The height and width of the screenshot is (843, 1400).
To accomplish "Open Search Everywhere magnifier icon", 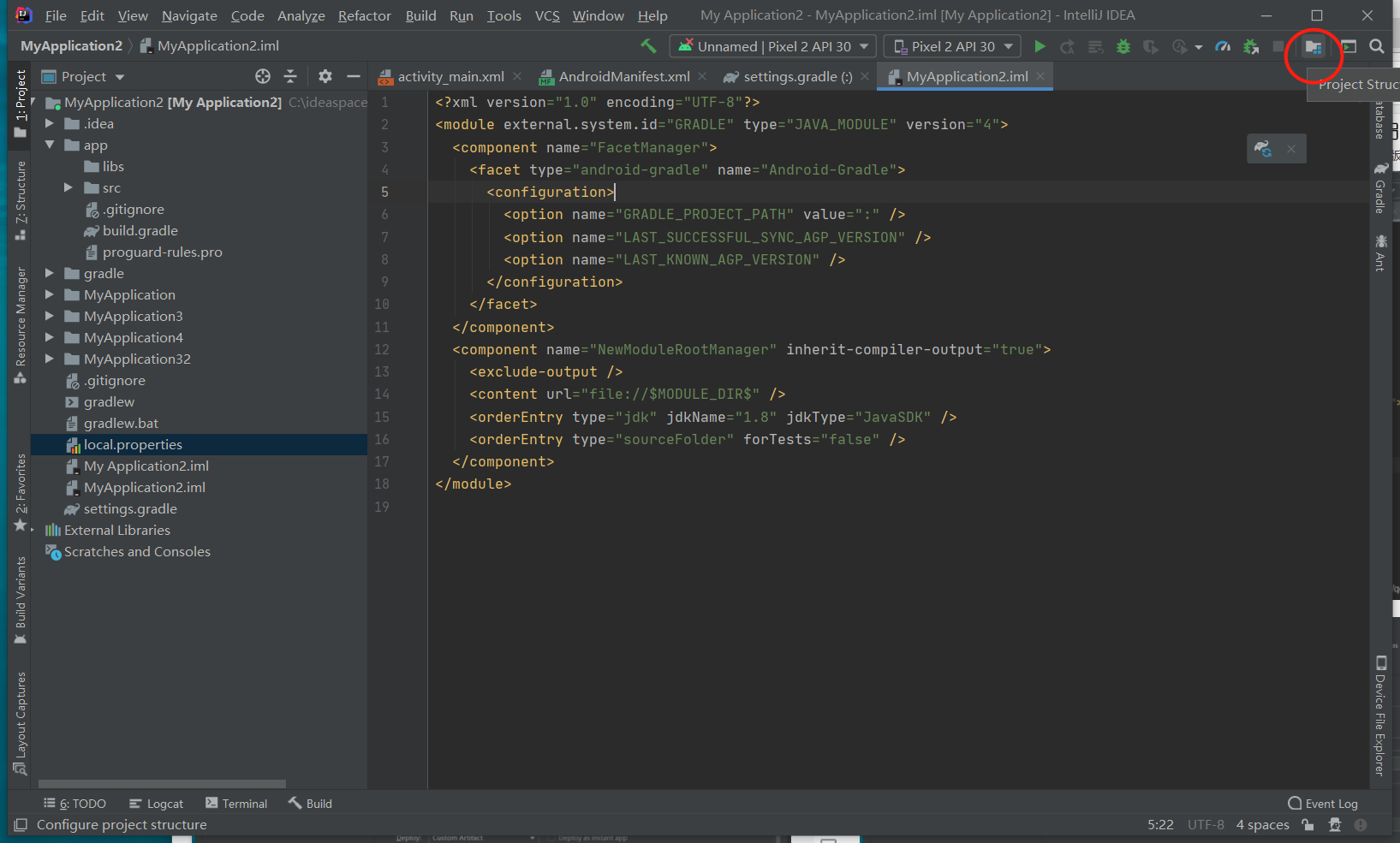I will tap(1377, 46).
